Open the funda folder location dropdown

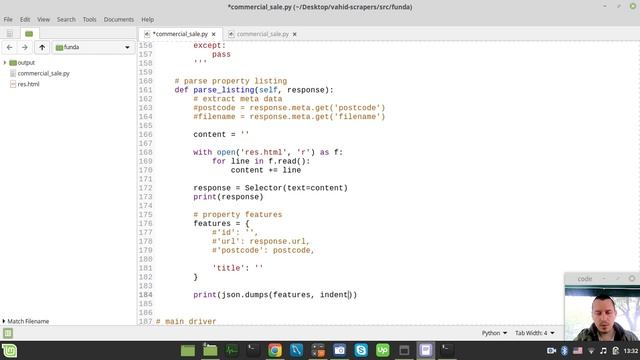click(93, 47)
